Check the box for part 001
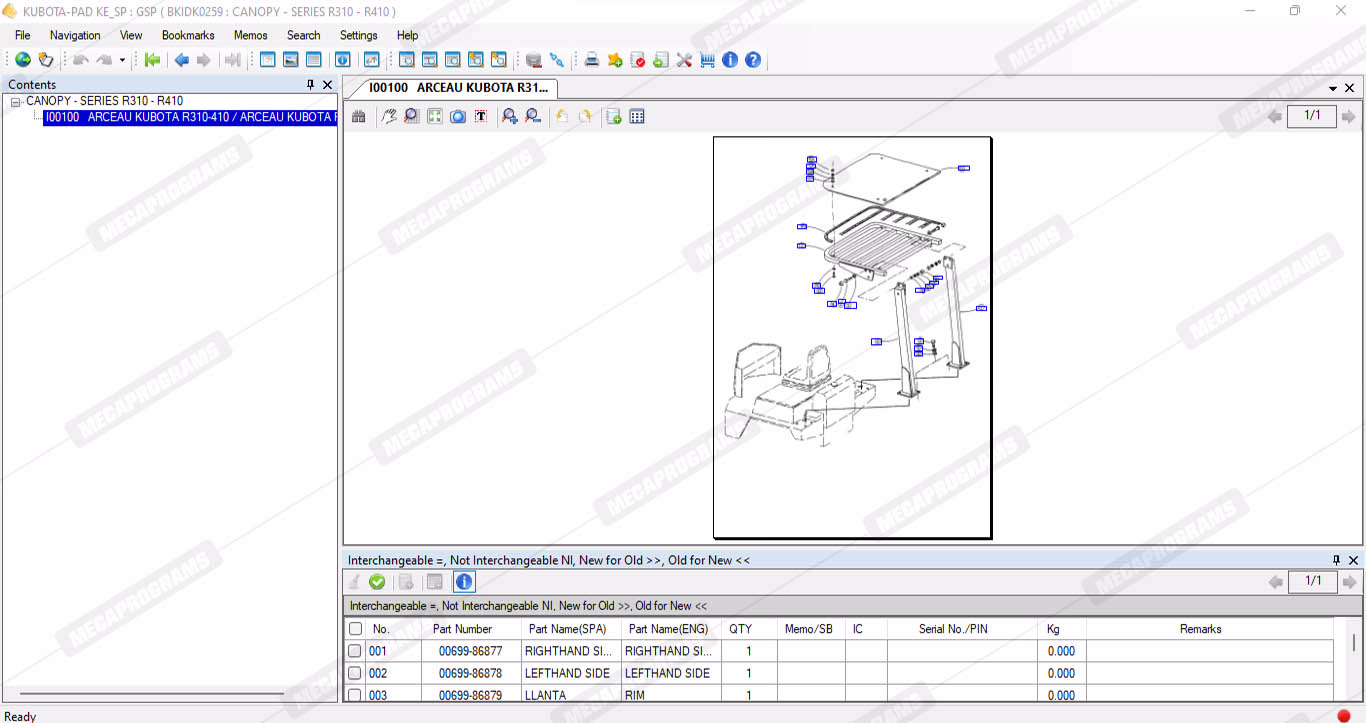1366x723 pixels. click(355, 651)
